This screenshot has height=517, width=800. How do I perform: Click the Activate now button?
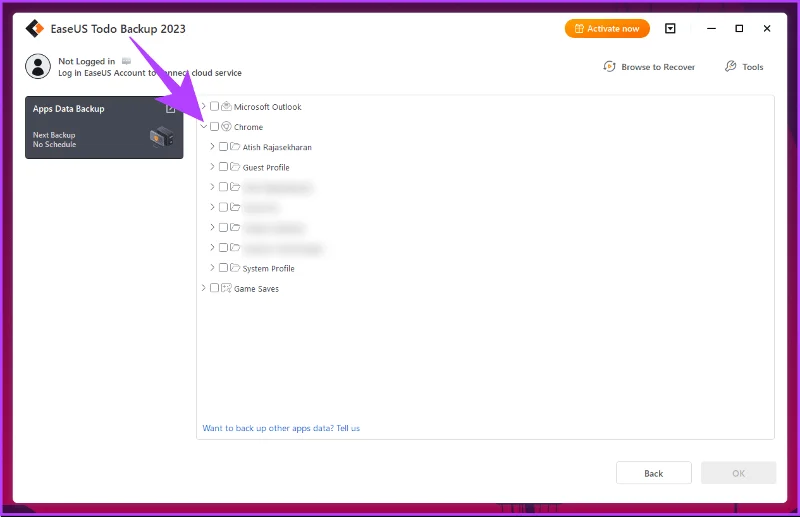pyautogui.click(x=607, y=29)
